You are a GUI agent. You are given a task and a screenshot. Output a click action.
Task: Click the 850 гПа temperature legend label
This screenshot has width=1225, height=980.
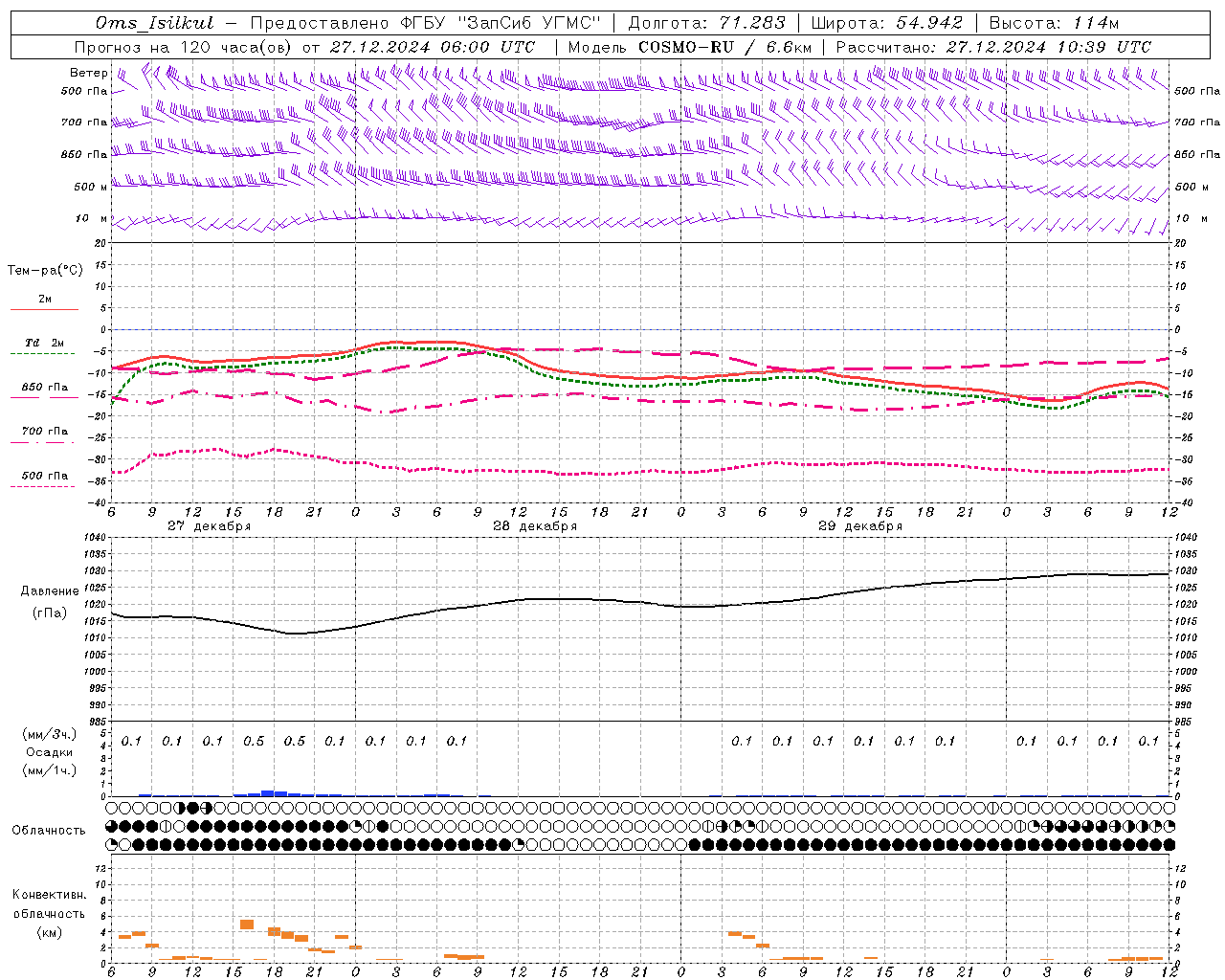click(45, 388)
